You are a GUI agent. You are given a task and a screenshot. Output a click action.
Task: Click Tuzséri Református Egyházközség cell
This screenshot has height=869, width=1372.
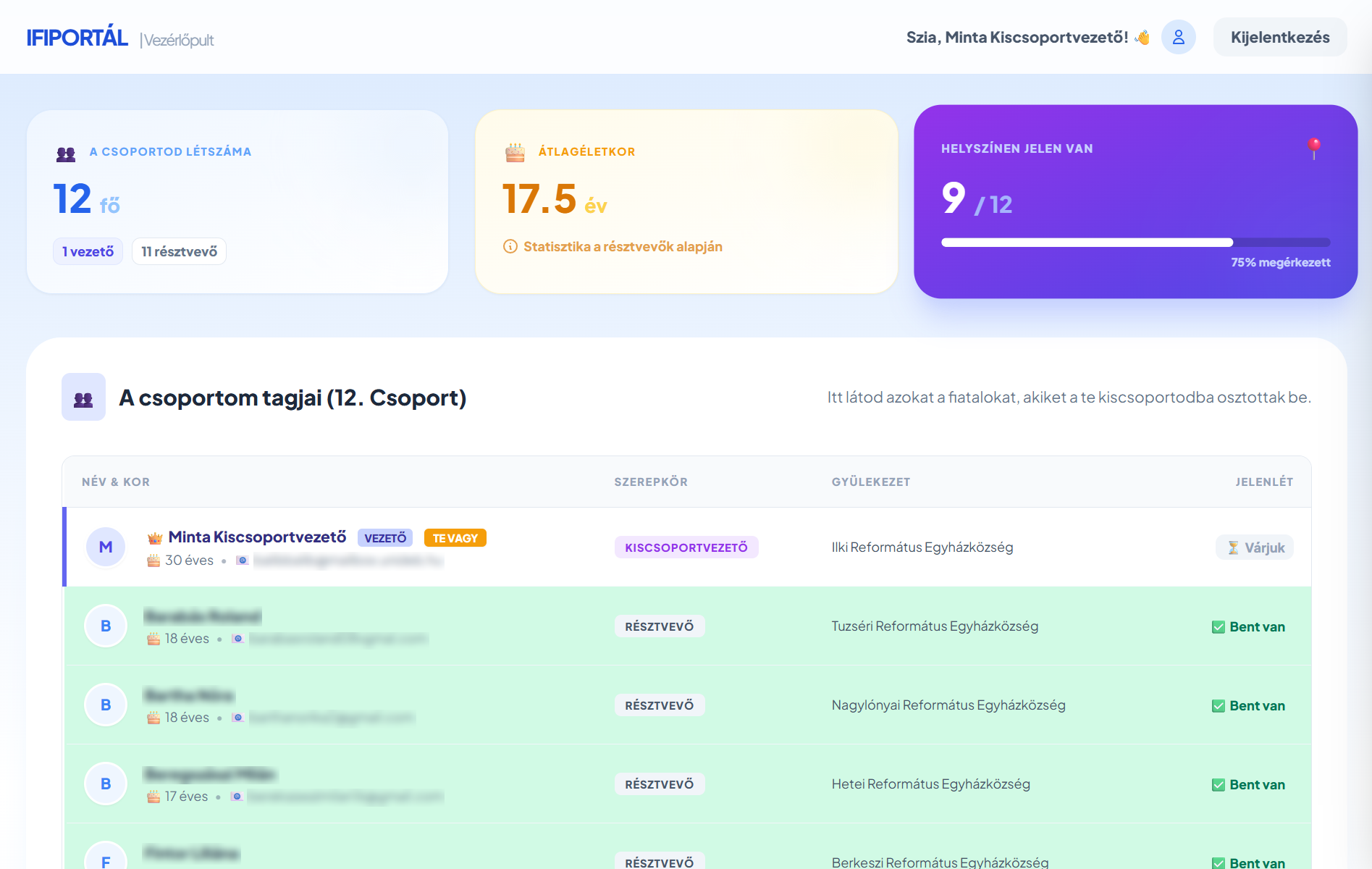[x=935, y=626]
